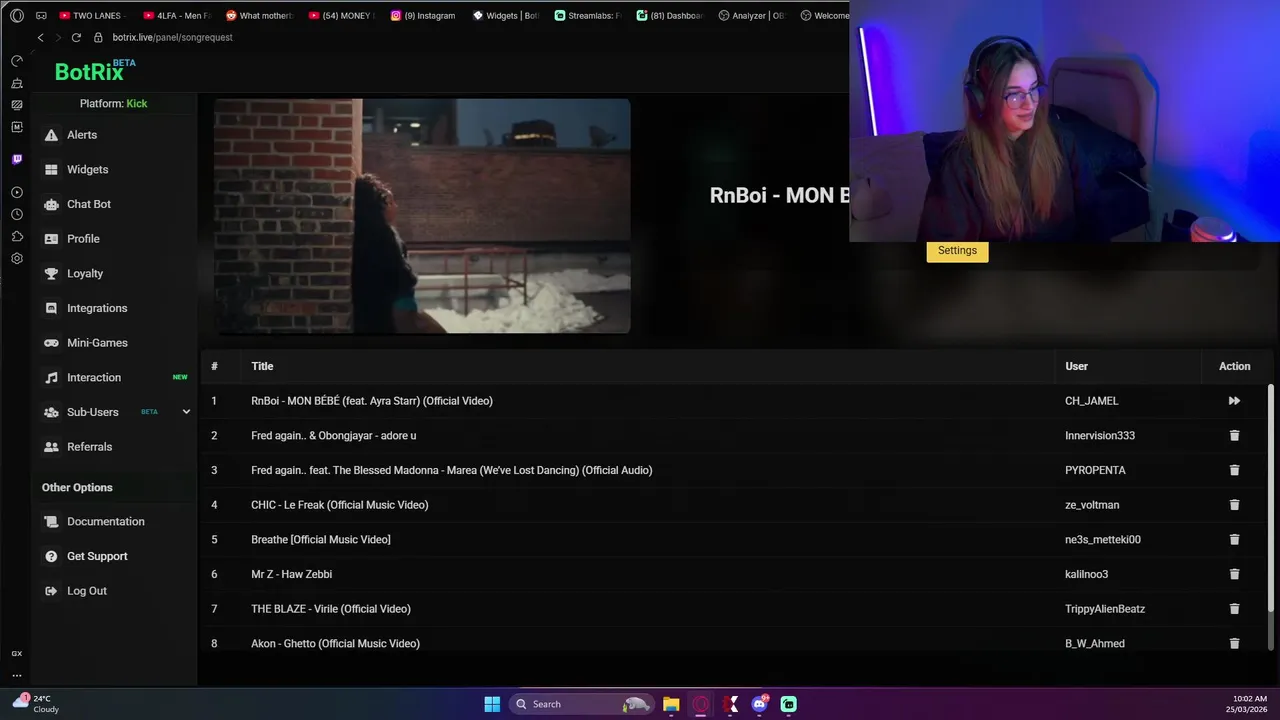The width and height of the screenshot is (1280, 720).
Task: Switch to the (81) Dashboard tab
Action: point(670,15)
